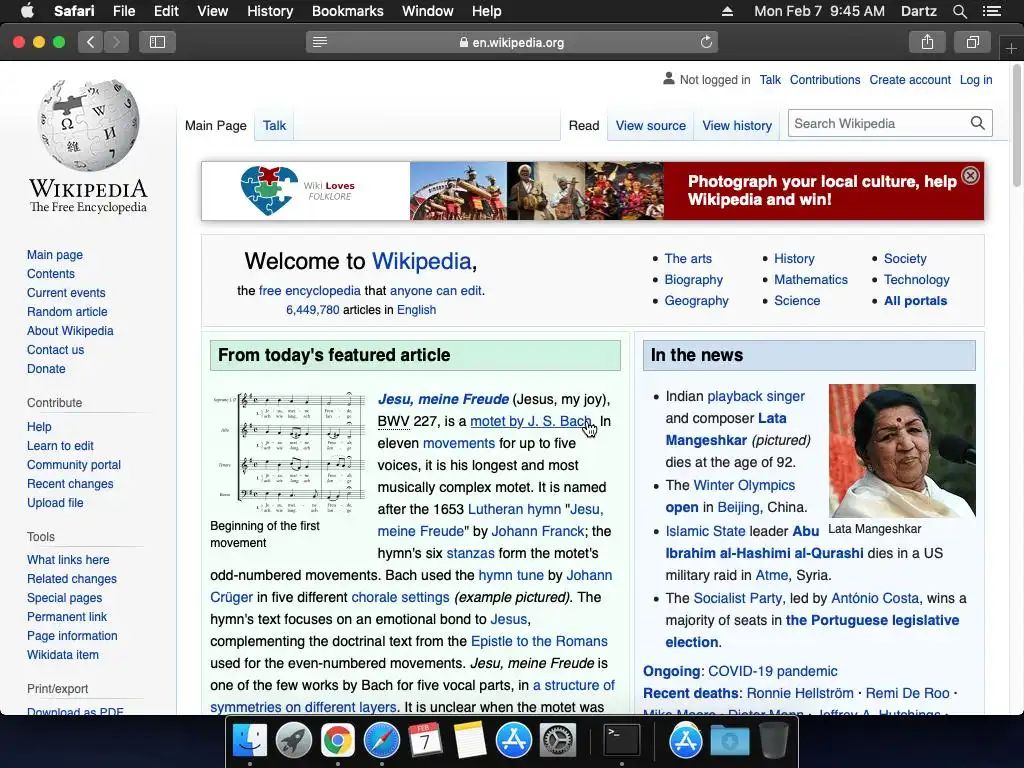This screenshot has height=768, width=1024.
Task: Show tab overview icon in Safari
Action: (x=972, y=42)
